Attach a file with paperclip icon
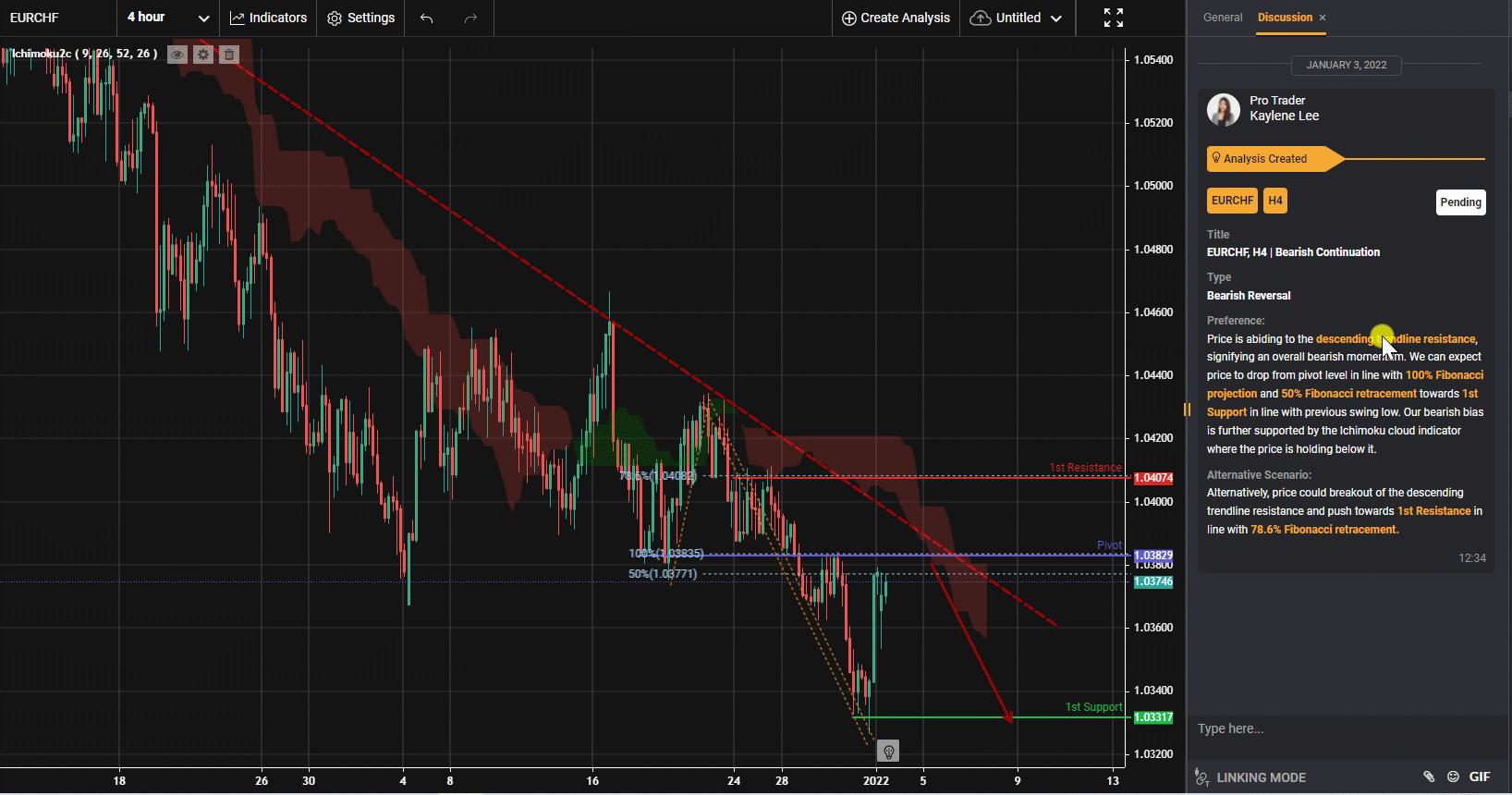The width and height of the screenshot is (1512, 795). click(x=1428, y=777)
